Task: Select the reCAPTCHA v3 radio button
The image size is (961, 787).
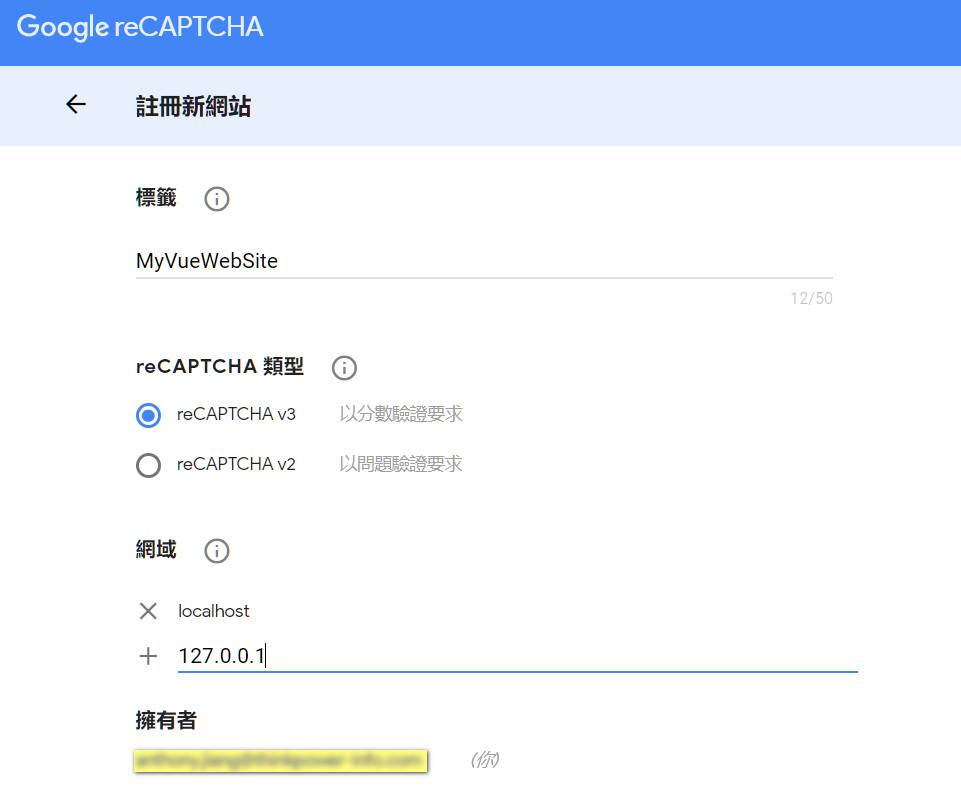Action: 148,415
